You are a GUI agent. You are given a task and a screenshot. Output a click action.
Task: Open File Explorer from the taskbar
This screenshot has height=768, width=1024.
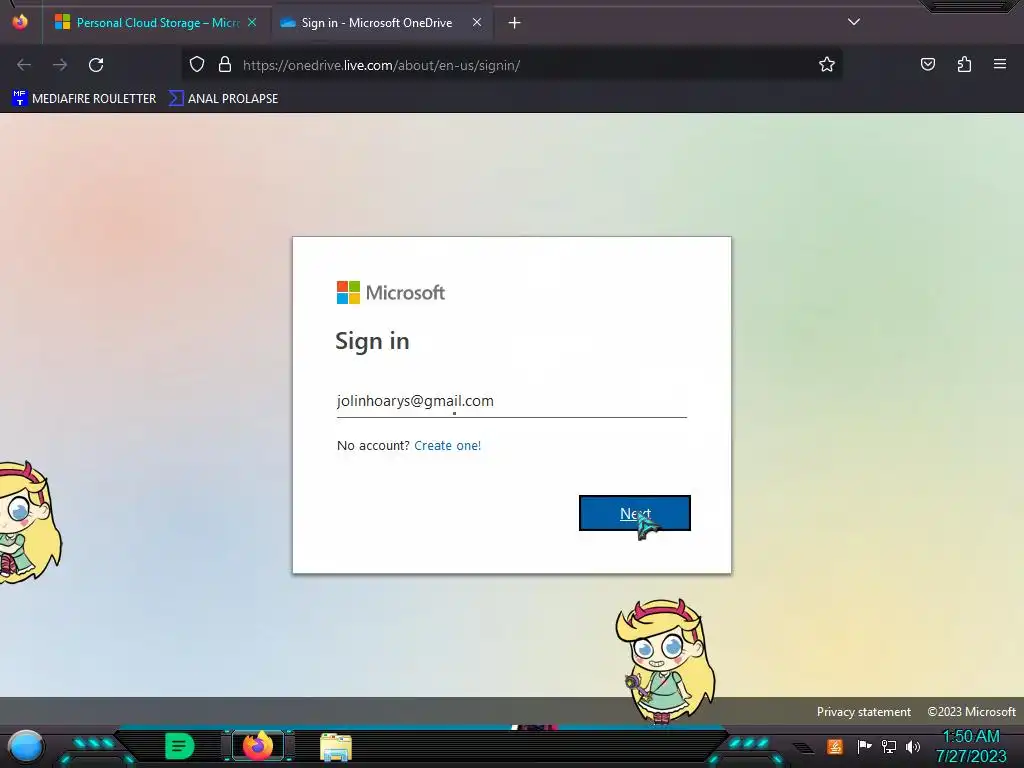(336, 747)
